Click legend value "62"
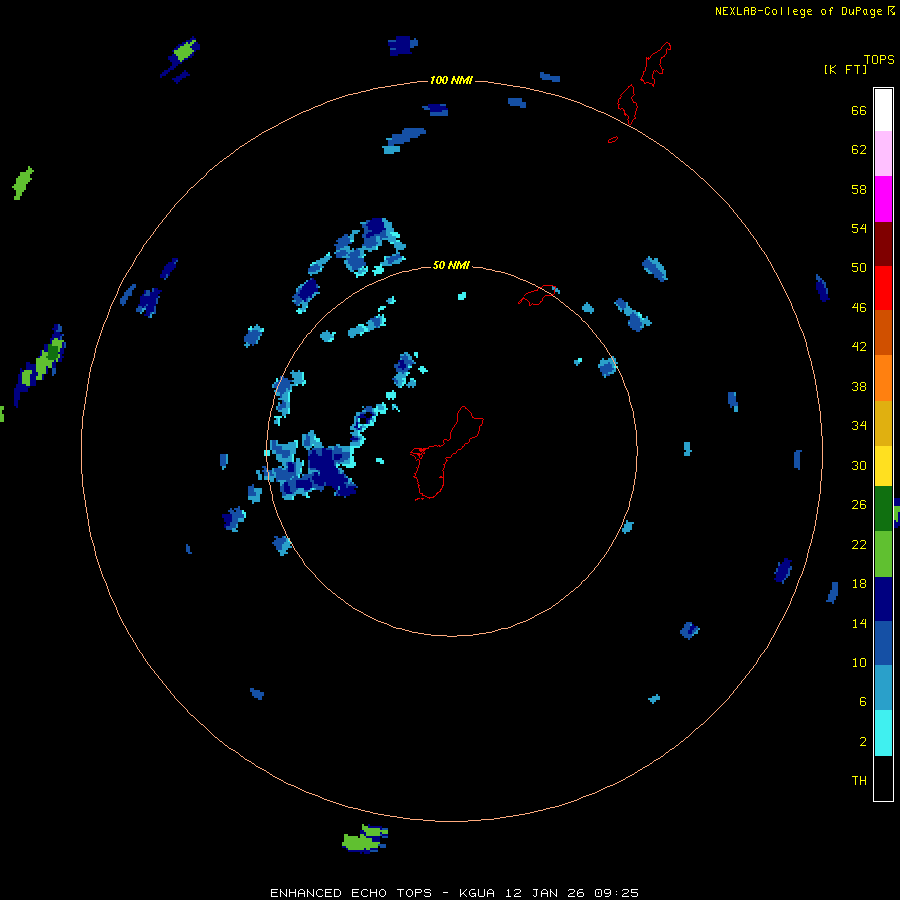Screen dimensions: 900x900 pyautogui.click(x=859, y=150)
